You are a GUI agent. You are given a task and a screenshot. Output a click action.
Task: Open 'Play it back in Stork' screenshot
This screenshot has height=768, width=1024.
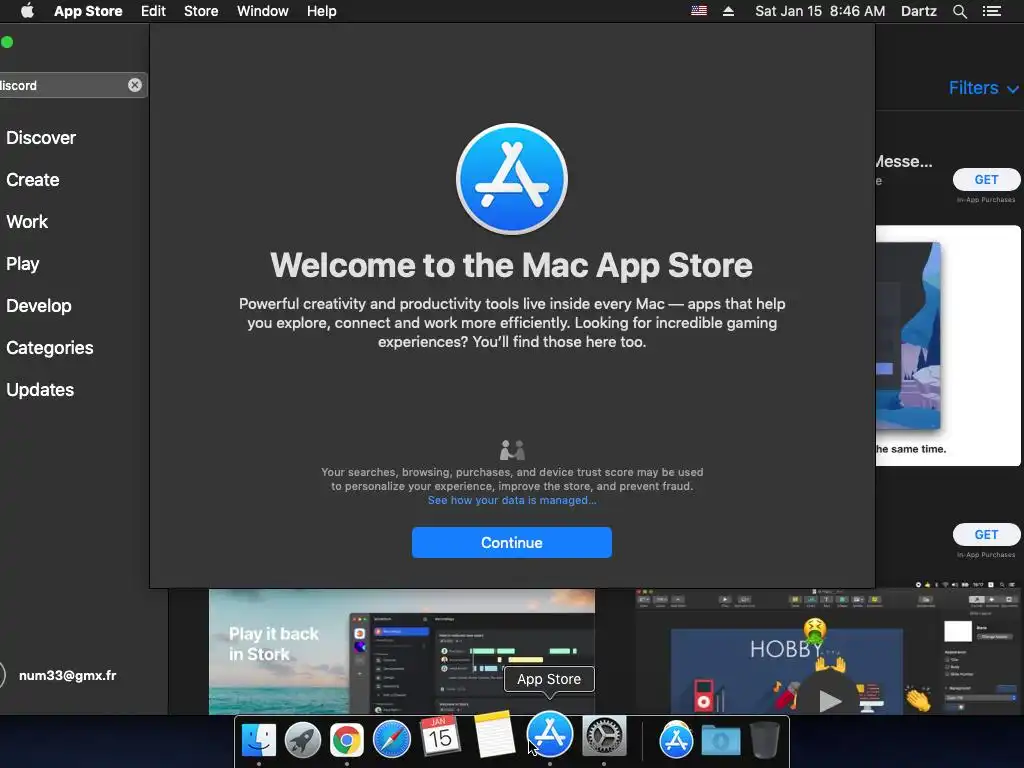[x=402, y=651]
